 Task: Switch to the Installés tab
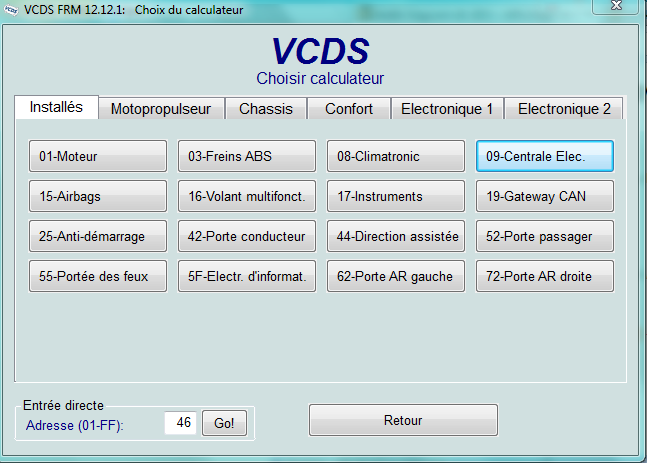tap(57, 107)
